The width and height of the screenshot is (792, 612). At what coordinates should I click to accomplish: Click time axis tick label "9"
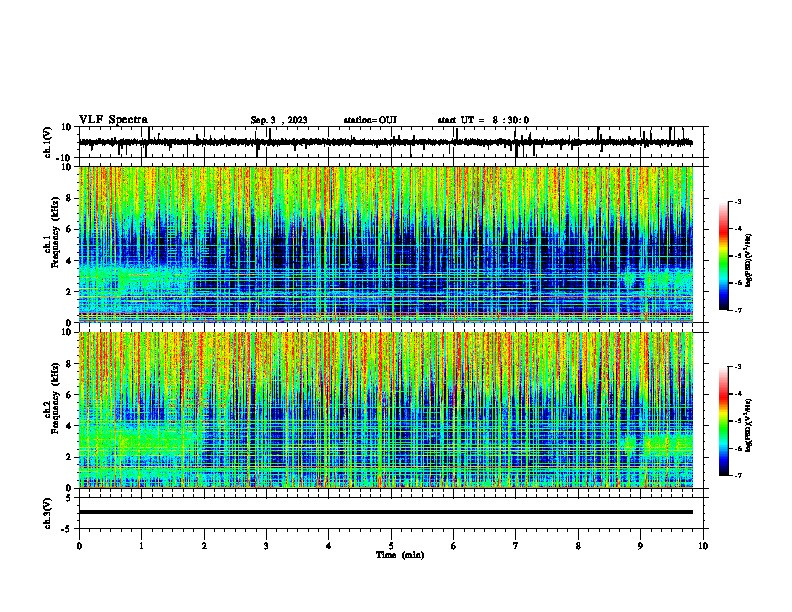click(x=640, y=546)
